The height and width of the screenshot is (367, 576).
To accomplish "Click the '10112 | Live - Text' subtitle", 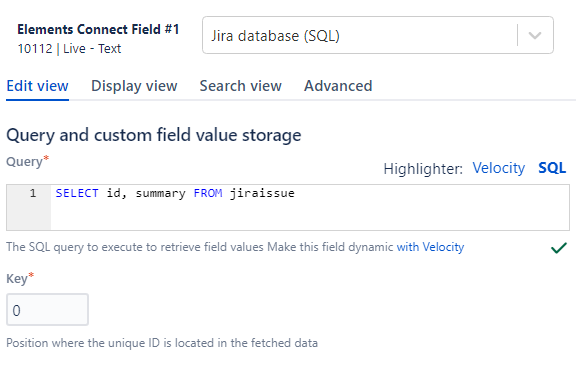I will tap(69, 48).
